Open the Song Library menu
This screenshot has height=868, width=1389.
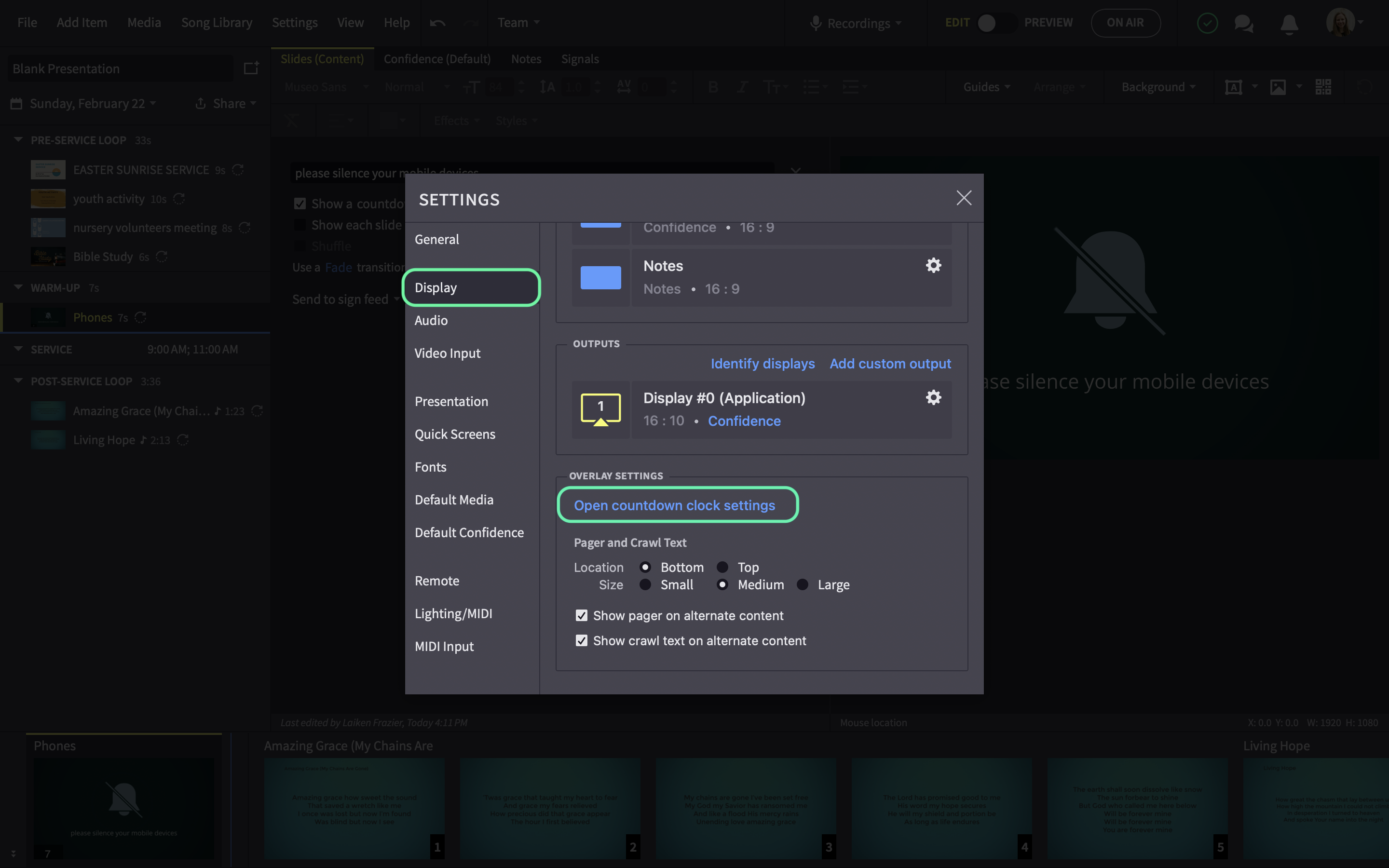coord(217,22)
